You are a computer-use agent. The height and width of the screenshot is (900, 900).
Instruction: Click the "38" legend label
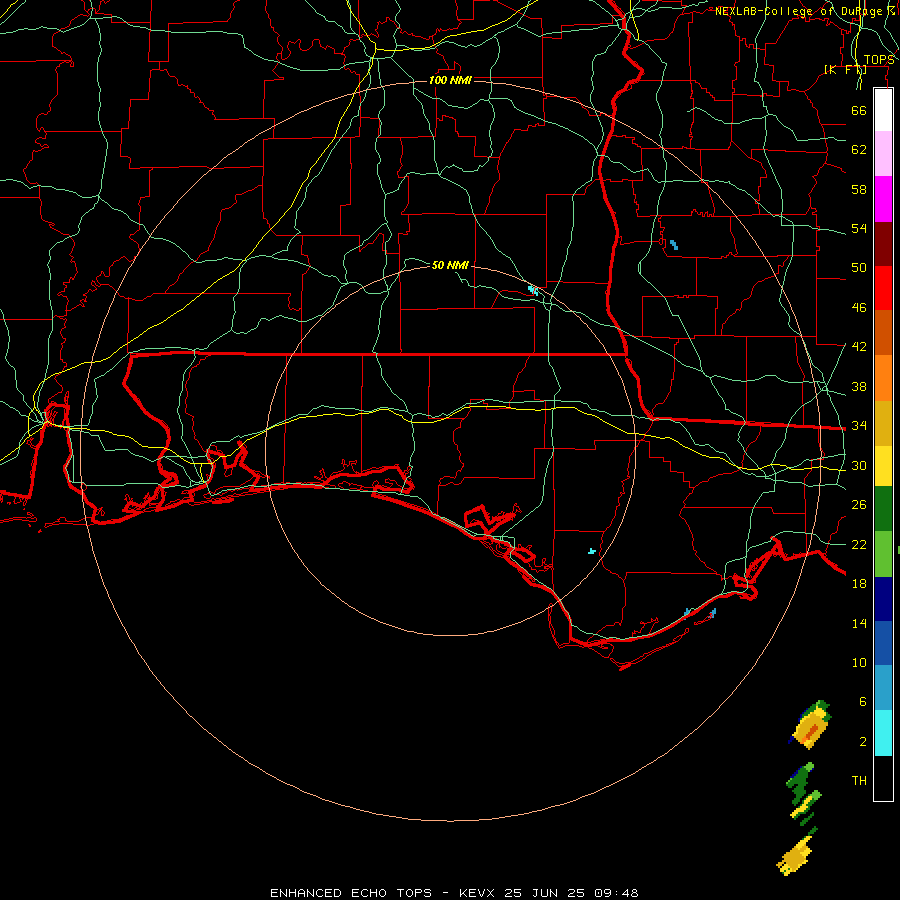859,386
